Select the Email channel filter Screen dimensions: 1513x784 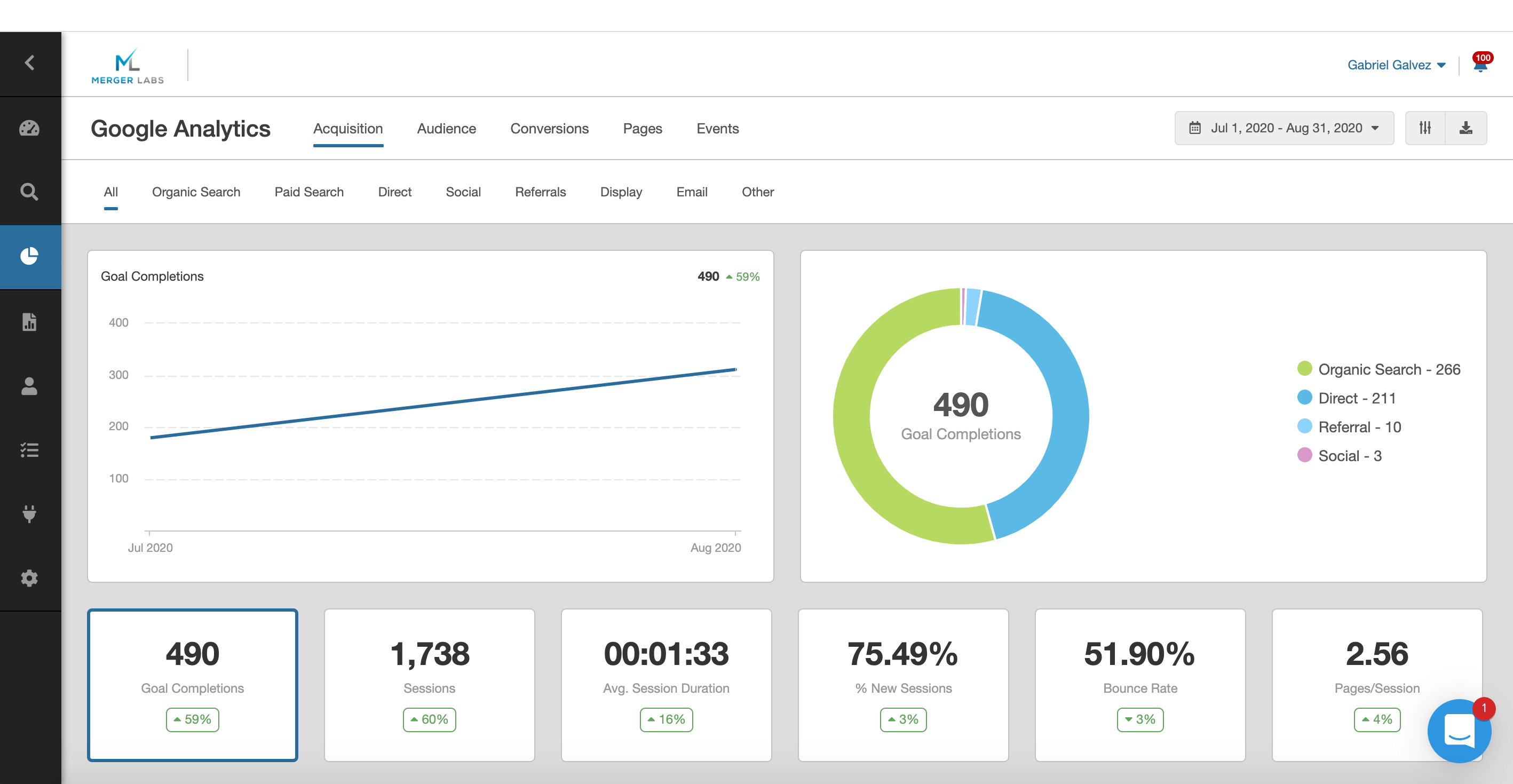pyautogui.click(x=692, y=192)
